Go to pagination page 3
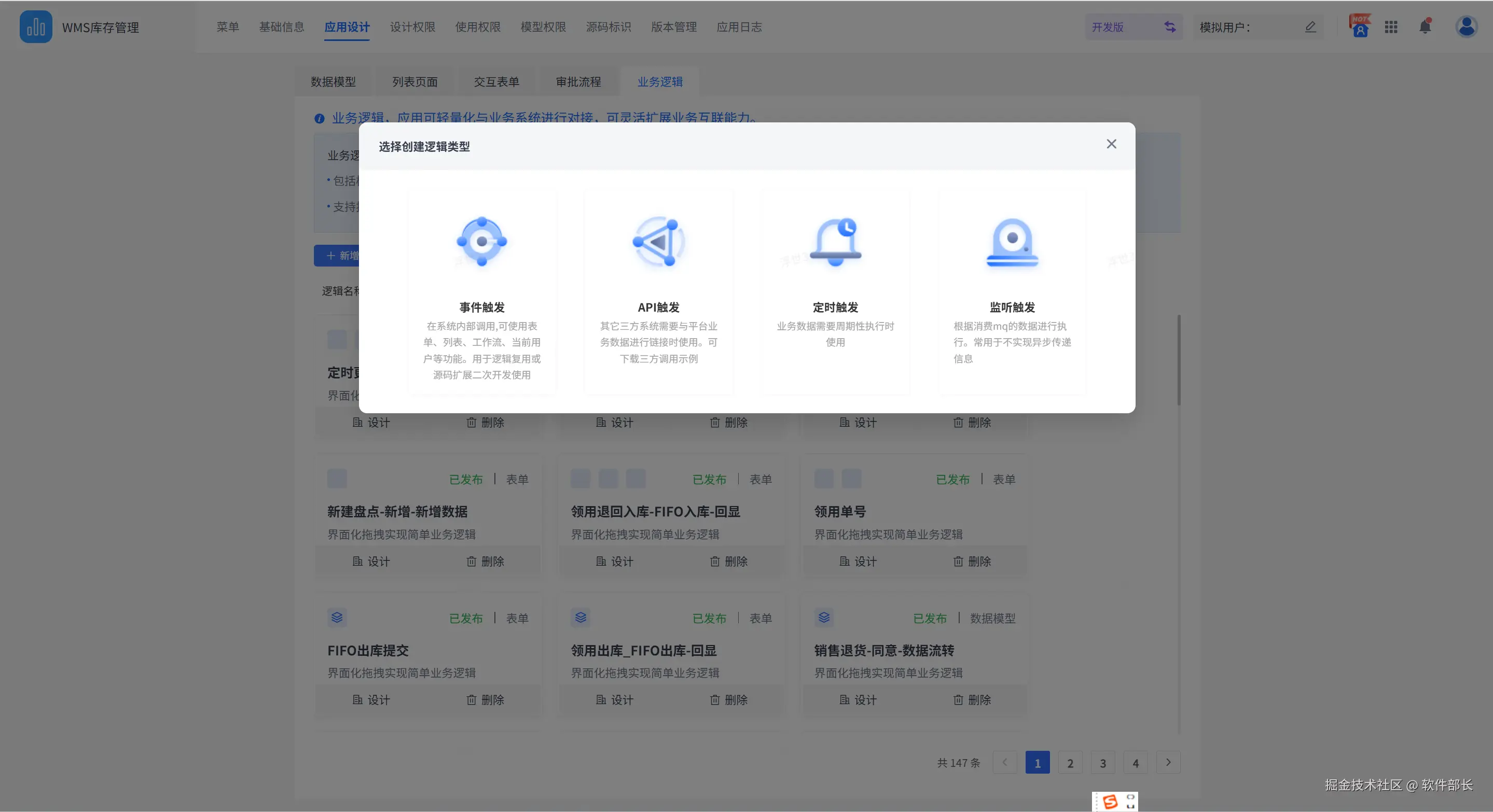 click(x=1102, y=763)
